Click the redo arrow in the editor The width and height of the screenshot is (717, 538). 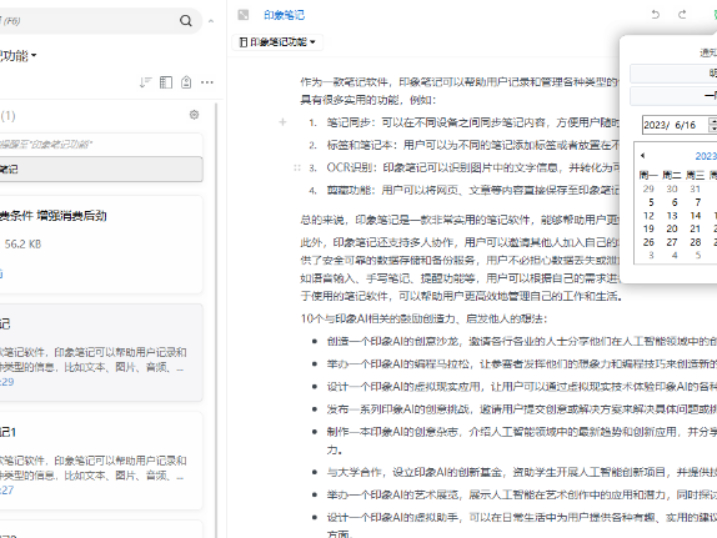(x=682, y=15)
